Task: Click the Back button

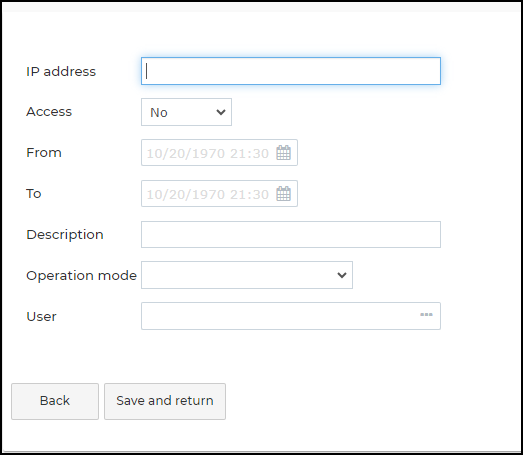Action: (55, 401)
